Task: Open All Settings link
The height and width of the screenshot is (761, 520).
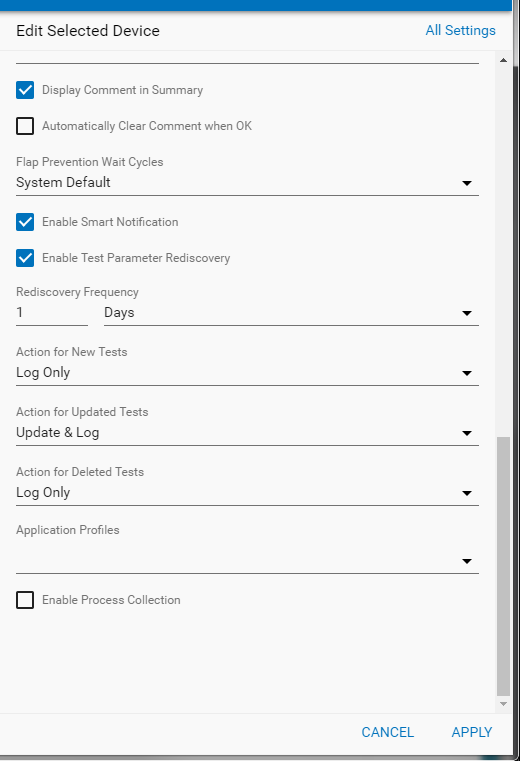Action: click(x=460, y=30)
